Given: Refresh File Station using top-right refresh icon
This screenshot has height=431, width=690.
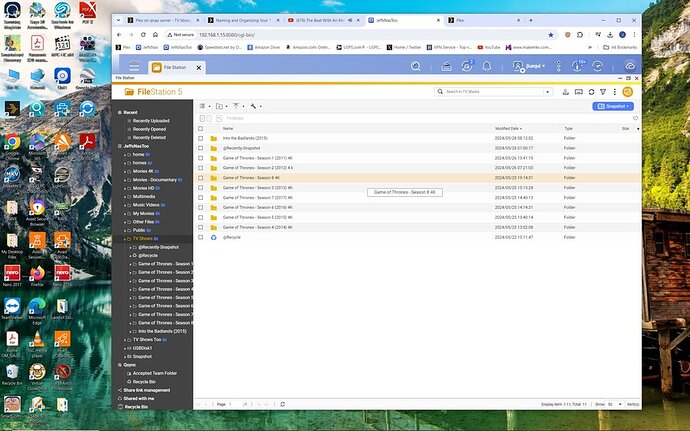Looking at the screenshot, I should coord(591,92).
